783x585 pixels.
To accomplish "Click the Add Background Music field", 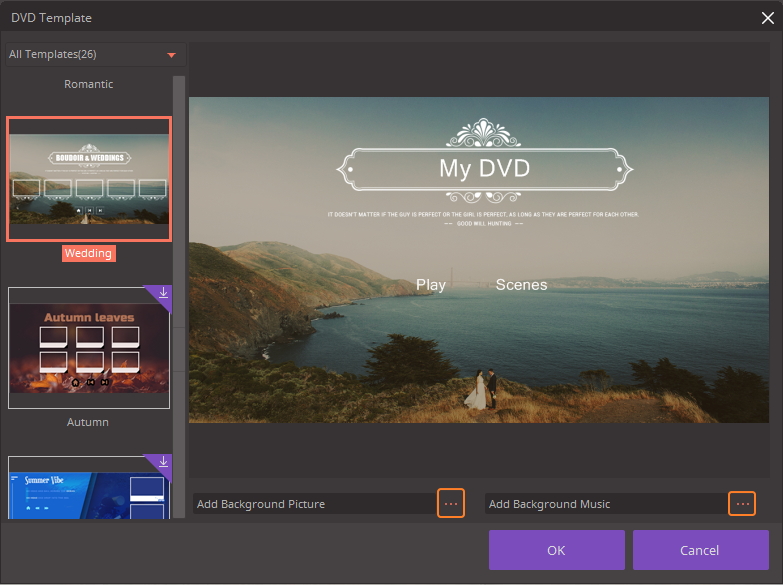I will (606, 504).
